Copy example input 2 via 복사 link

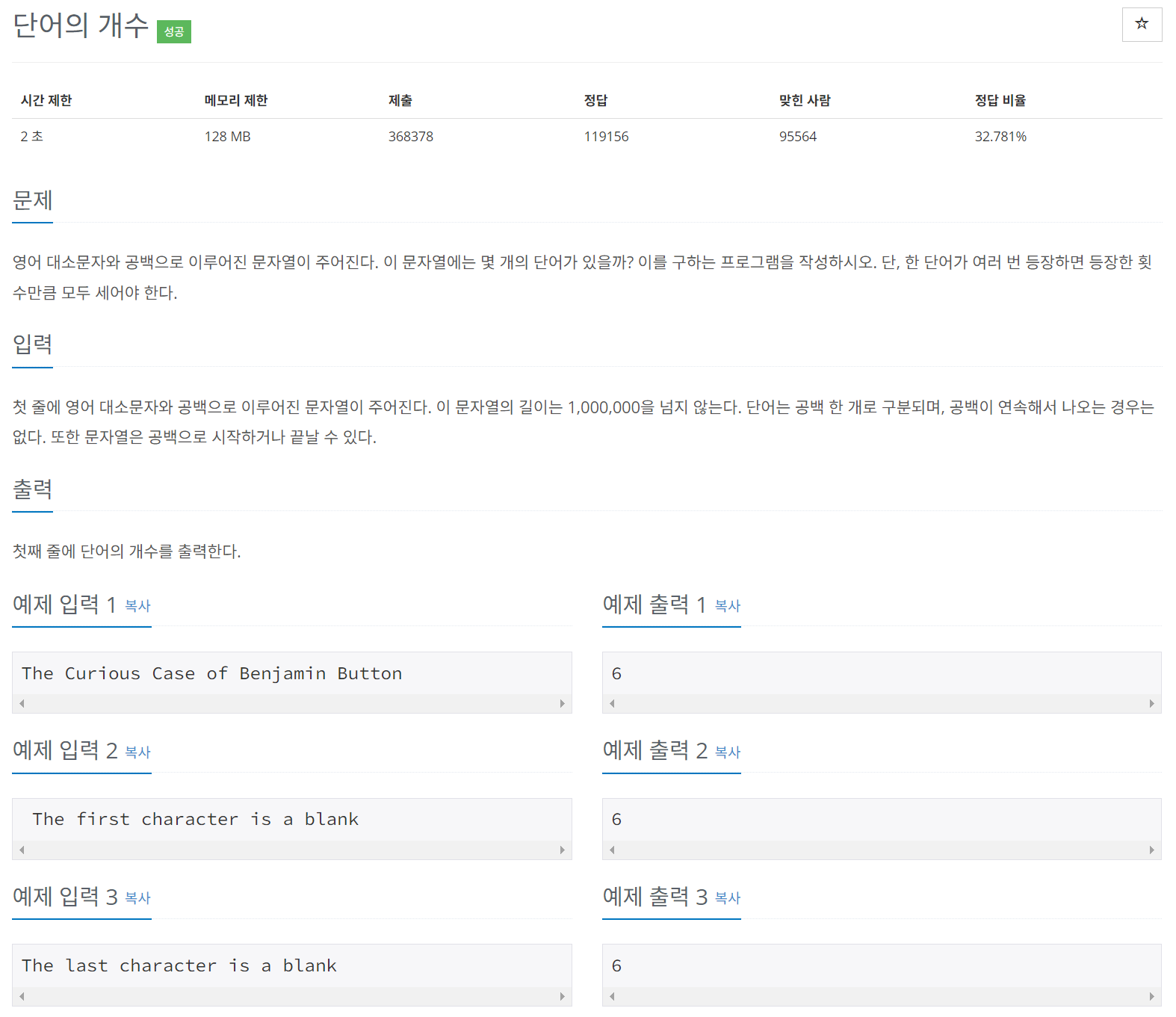(x=137, y=752)
